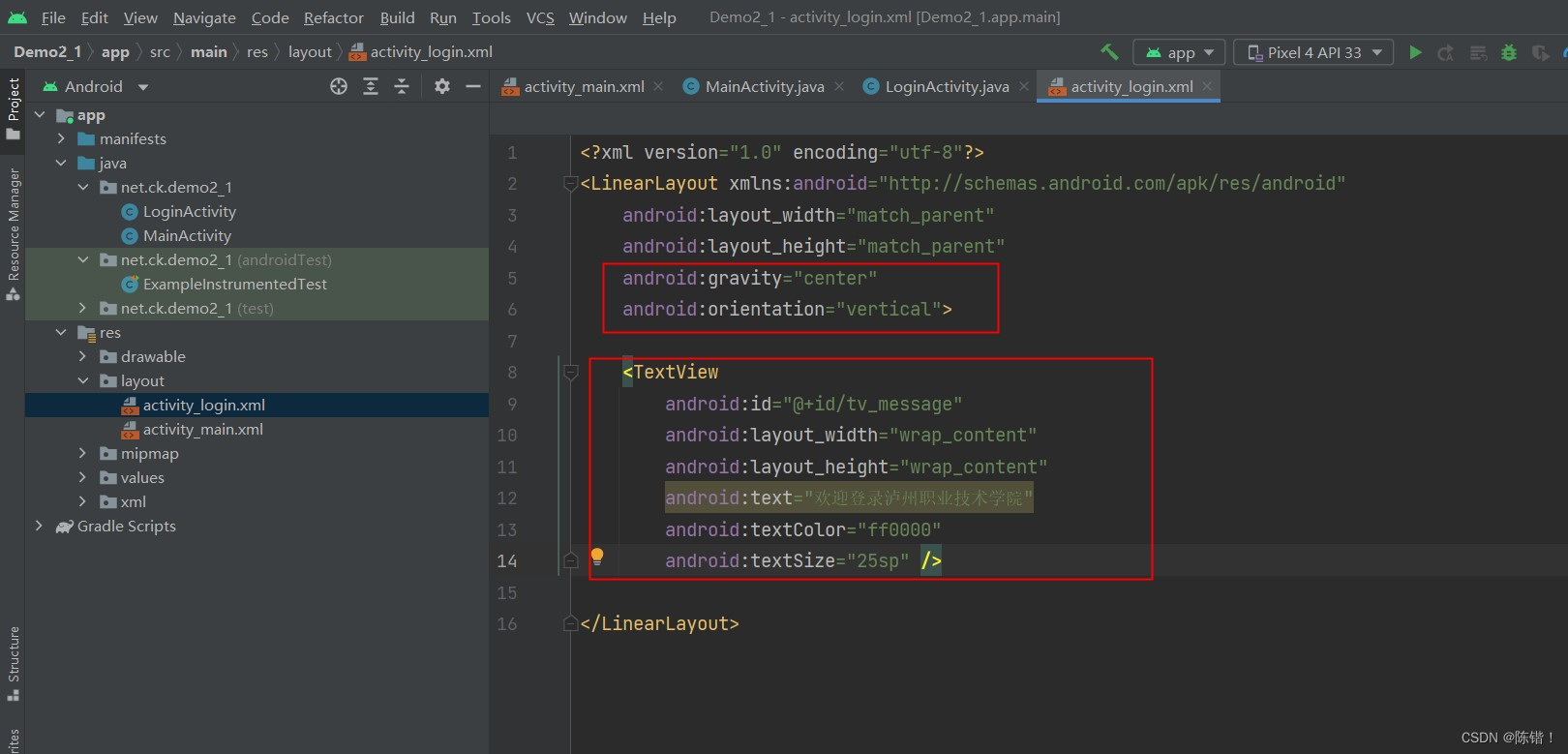1568x754 pixels.
Task: Open the app run configuration dropdown
Action: (x=1180, y=52)
